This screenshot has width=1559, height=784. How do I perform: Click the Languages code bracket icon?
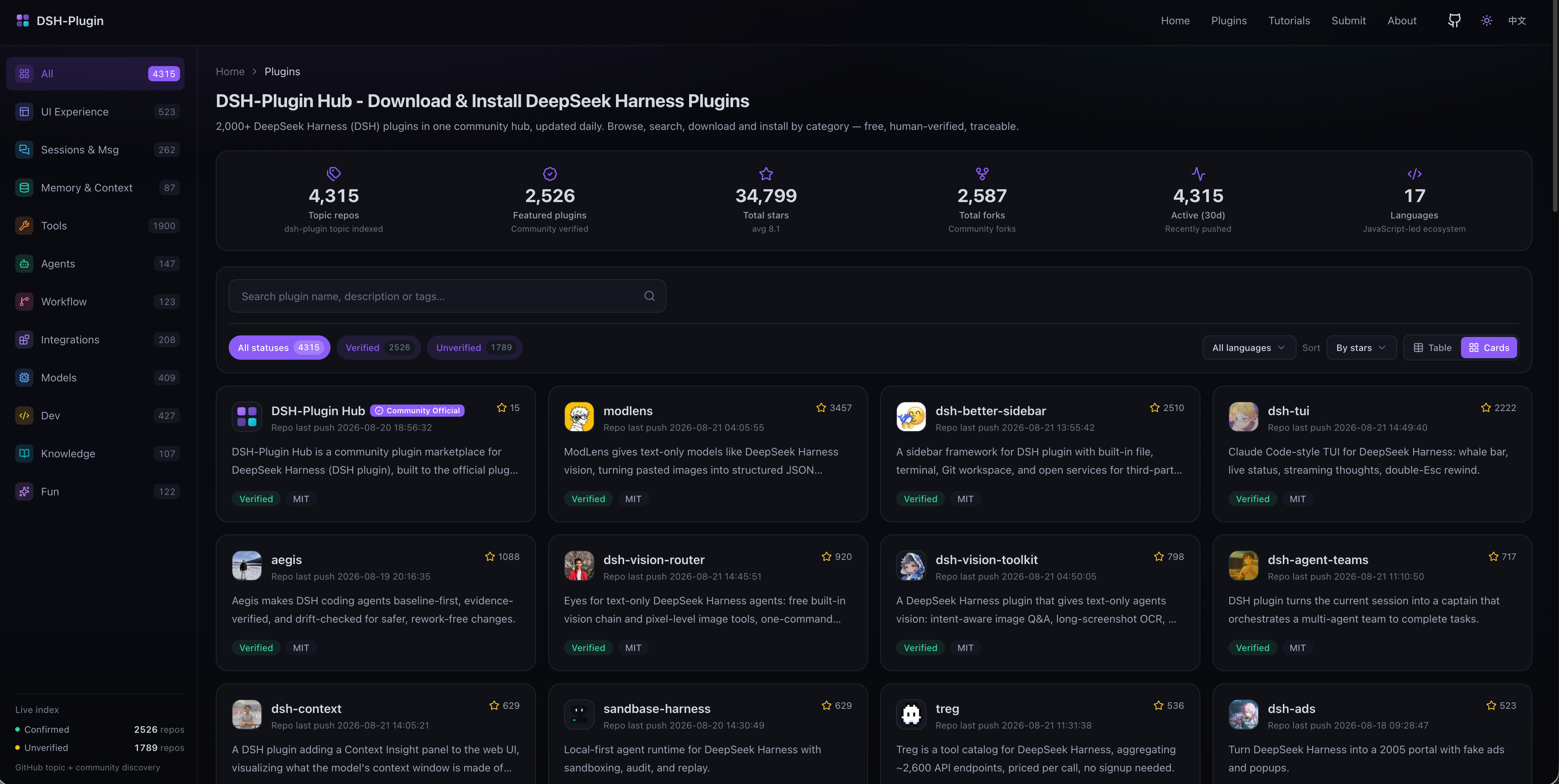pos(1414,174)
